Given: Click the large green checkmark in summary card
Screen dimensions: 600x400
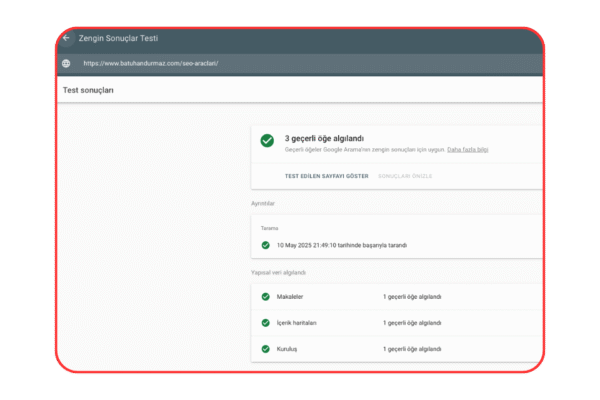Looking at the screenshot, I should 267,140.
